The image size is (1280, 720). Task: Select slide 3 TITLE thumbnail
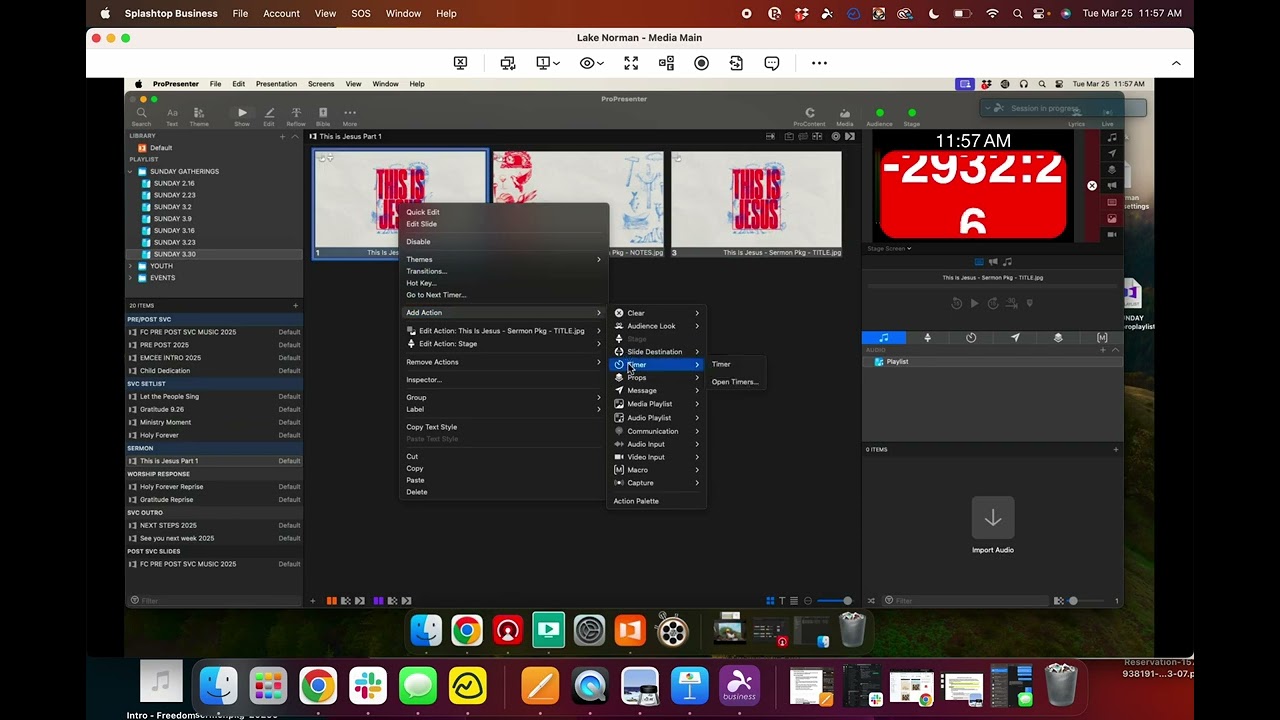point(756,204)
